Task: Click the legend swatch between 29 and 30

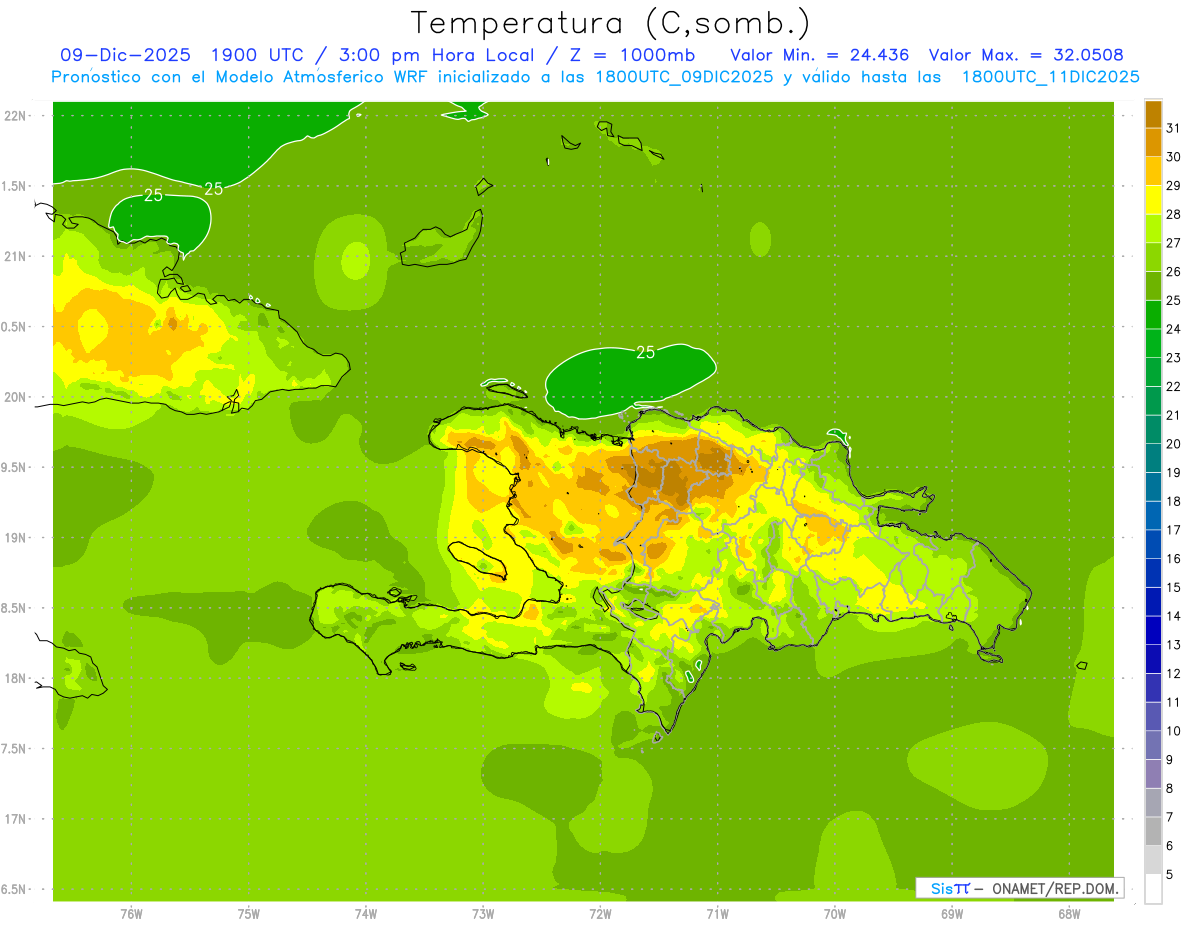Action: (1153, 171)
